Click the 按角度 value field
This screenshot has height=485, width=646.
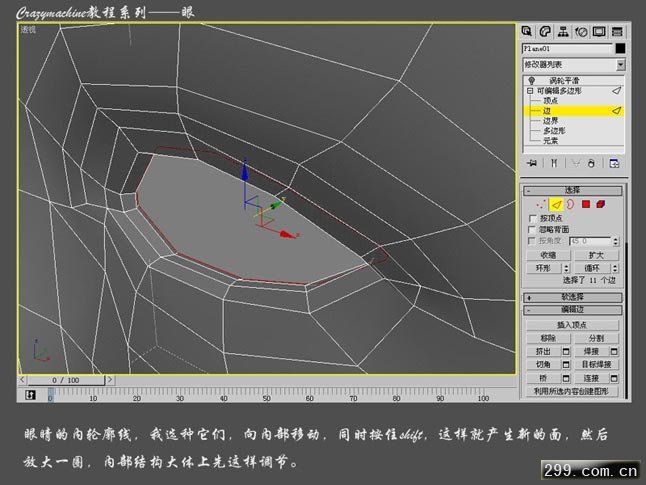(590, 241)
